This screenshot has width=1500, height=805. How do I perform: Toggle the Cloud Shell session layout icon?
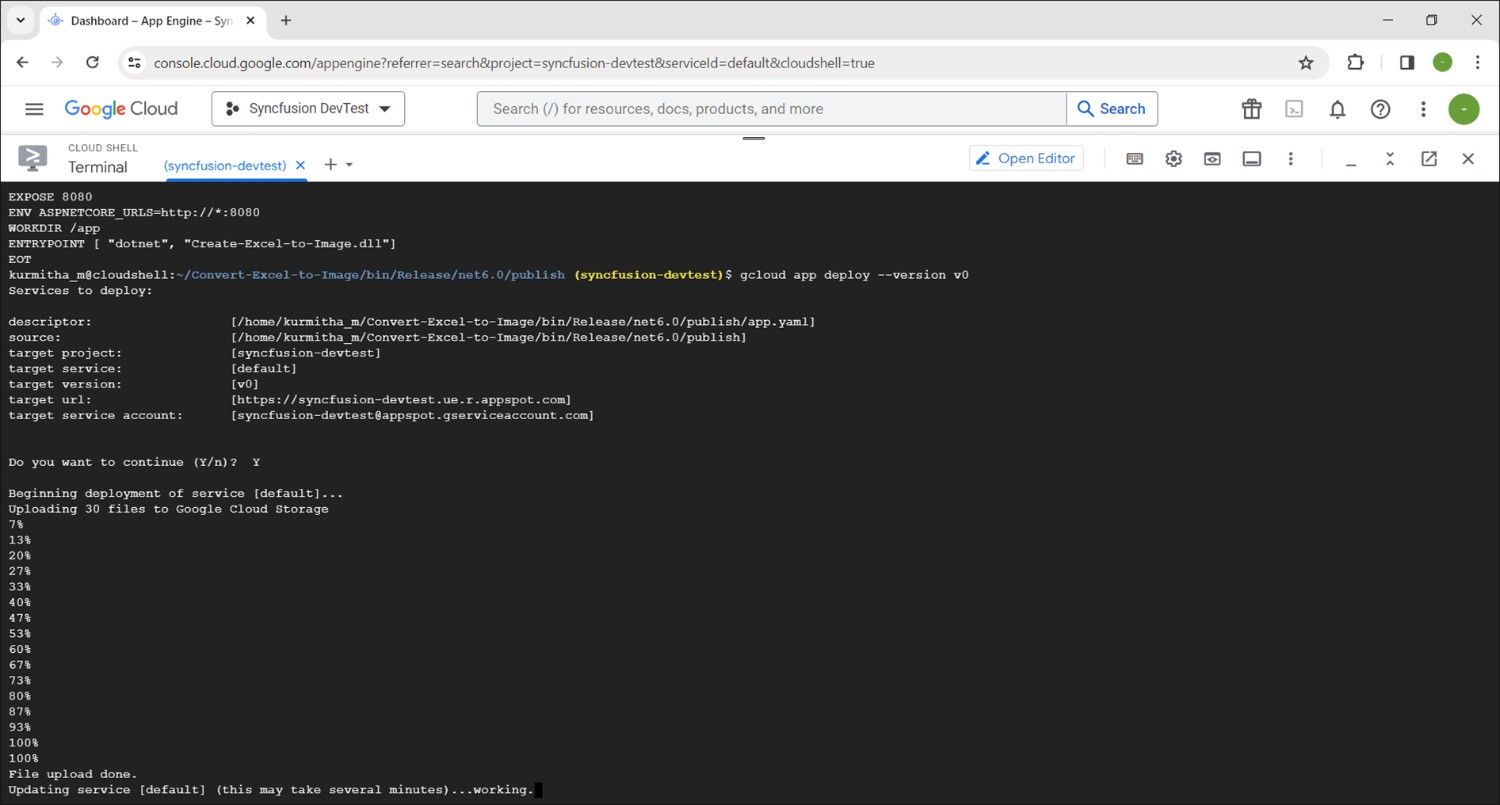1251,159
